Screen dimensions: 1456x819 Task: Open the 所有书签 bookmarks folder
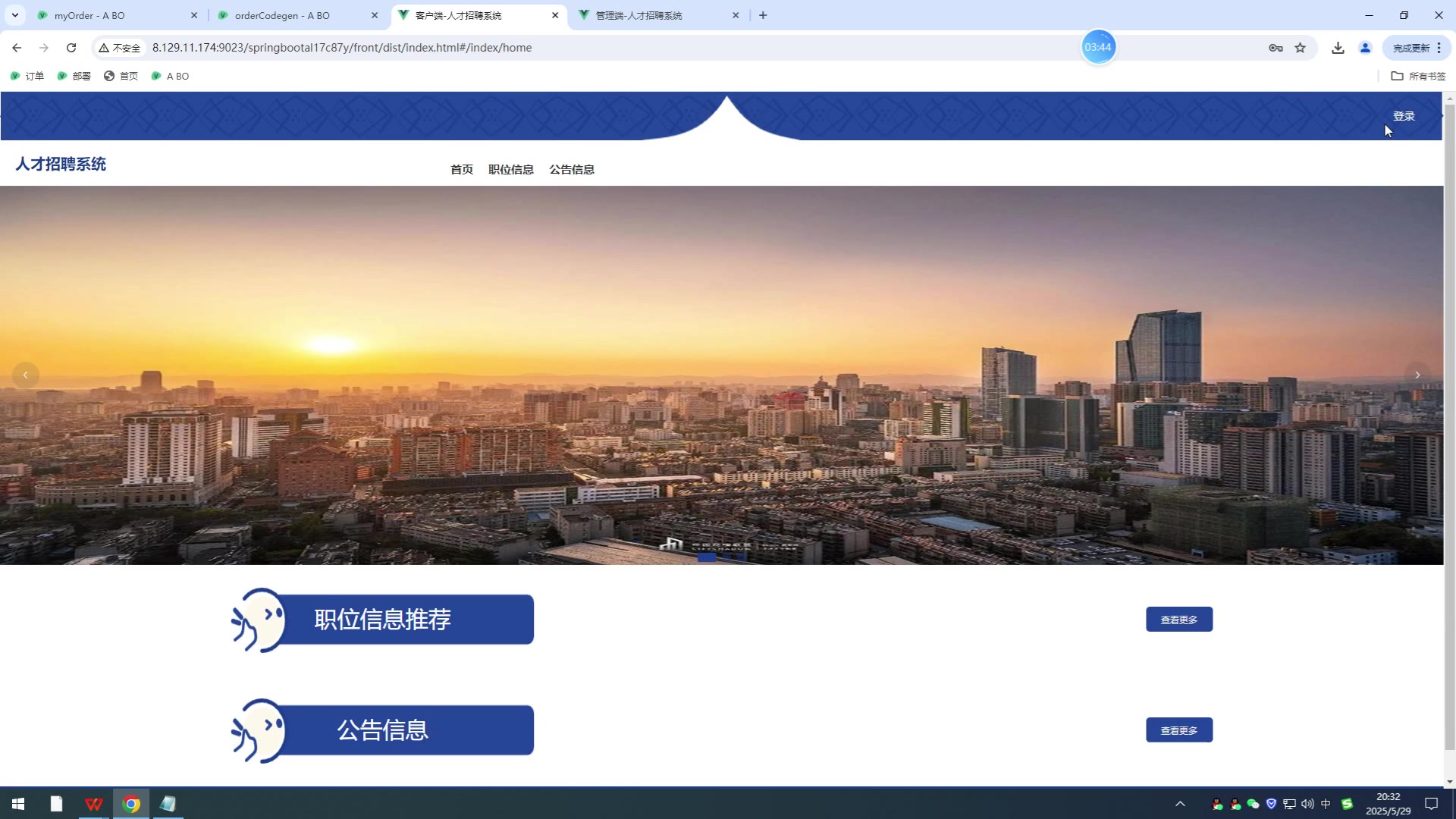tap(1418, 76)
